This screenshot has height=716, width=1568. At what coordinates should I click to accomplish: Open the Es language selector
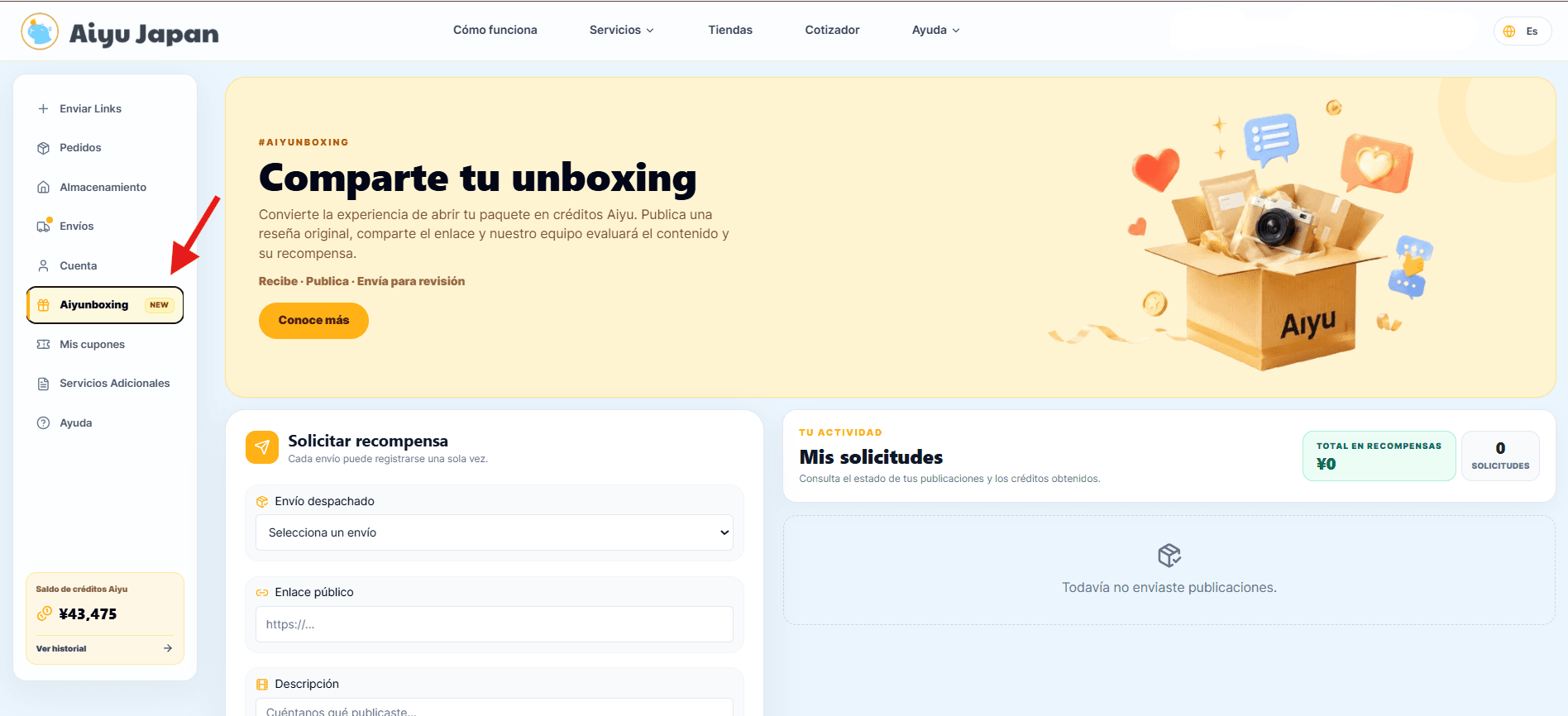pos(1523,31)
